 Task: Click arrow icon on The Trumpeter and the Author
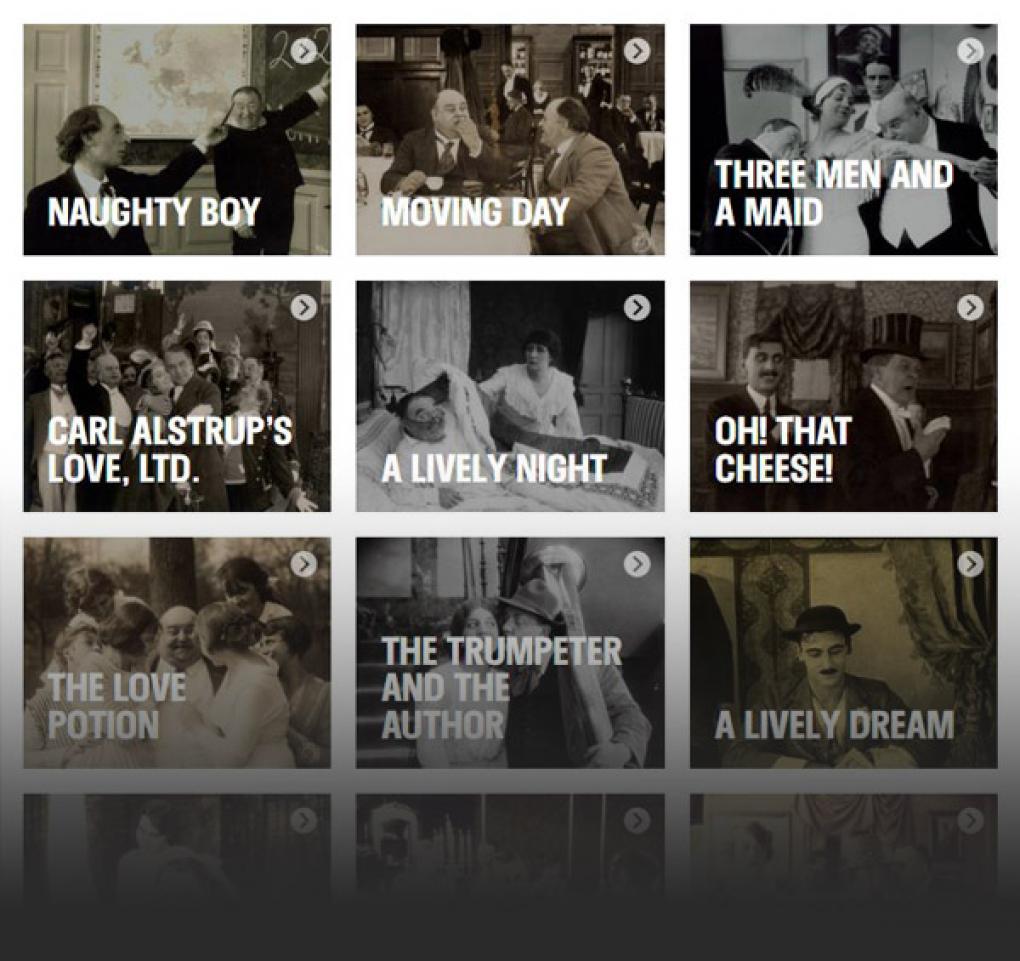pos(637,564)
